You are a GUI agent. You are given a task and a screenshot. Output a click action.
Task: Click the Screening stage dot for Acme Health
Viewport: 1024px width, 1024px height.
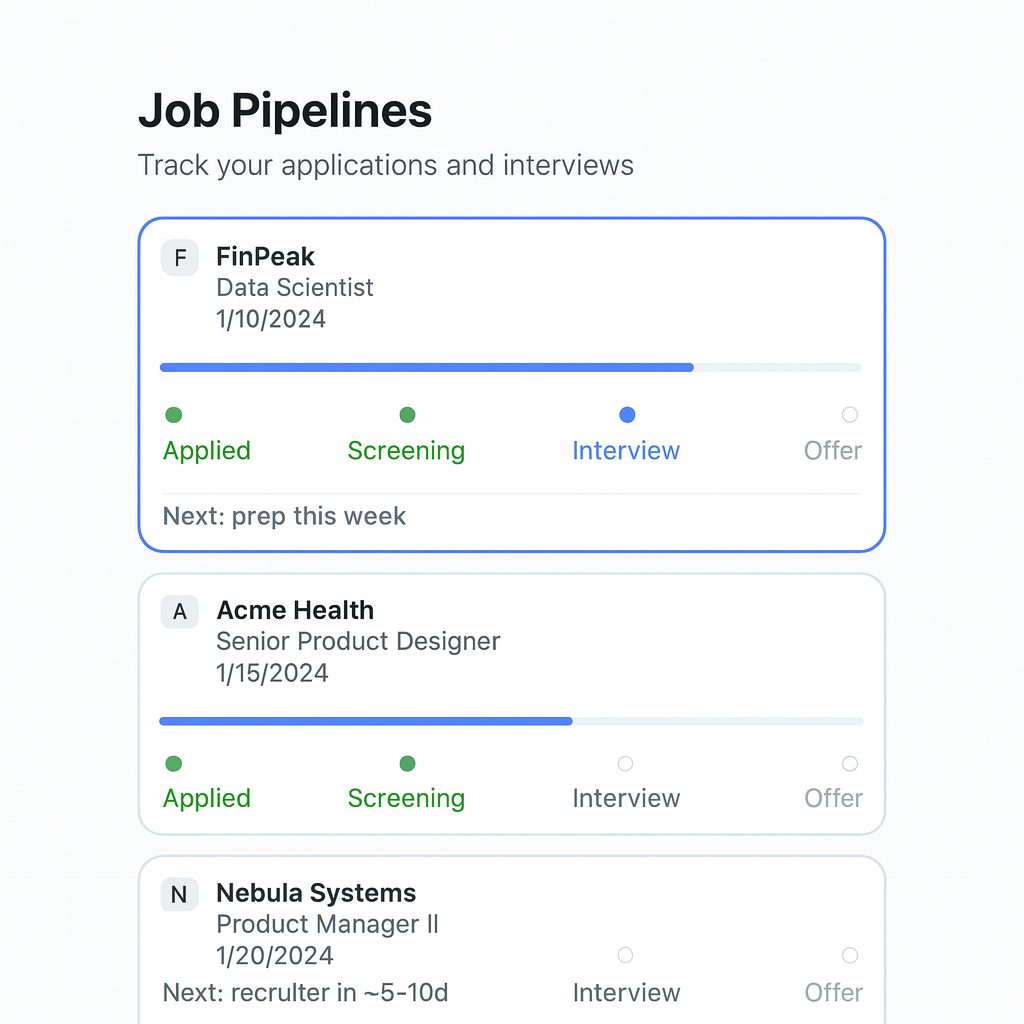407,763
